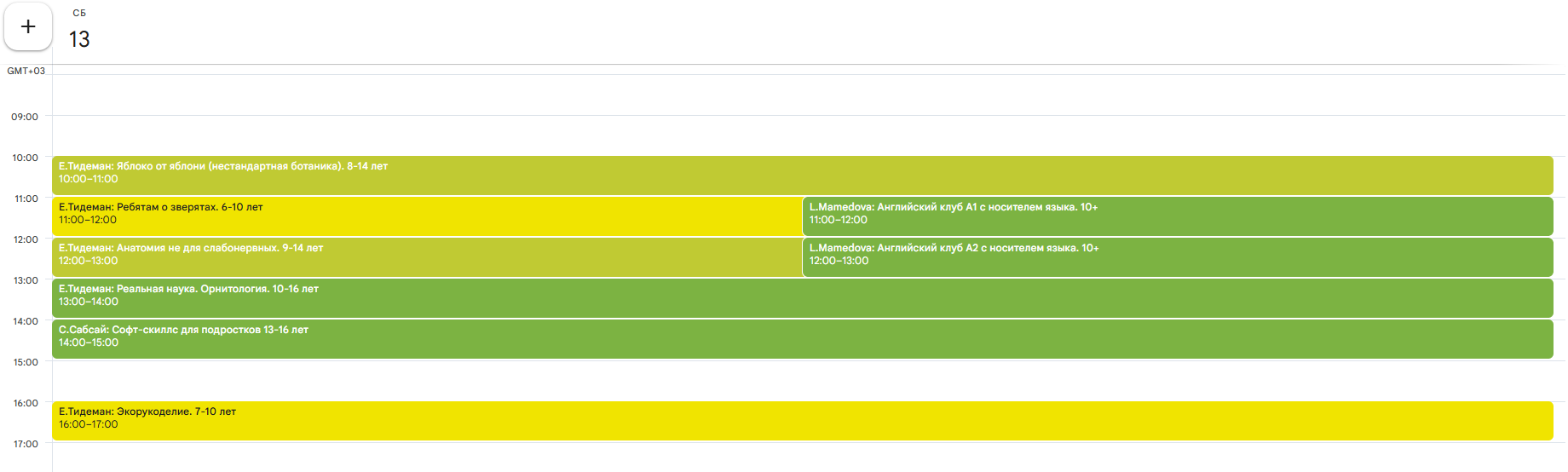Click the plus create event button
This screenshot has height=472, width=1568.
(28, 27)
